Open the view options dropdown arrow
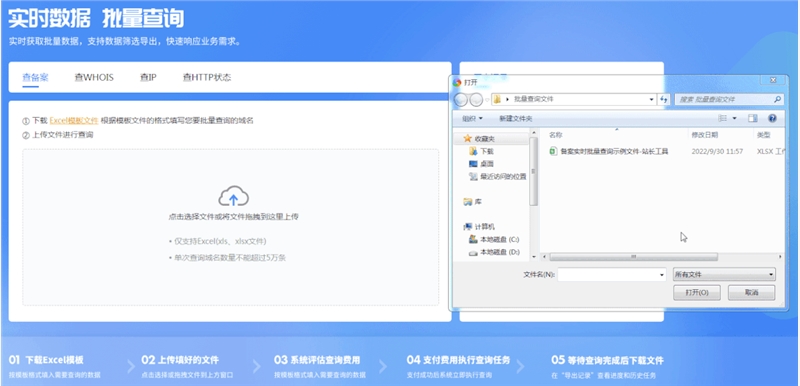The image size is (800, 386). (735, 118)
